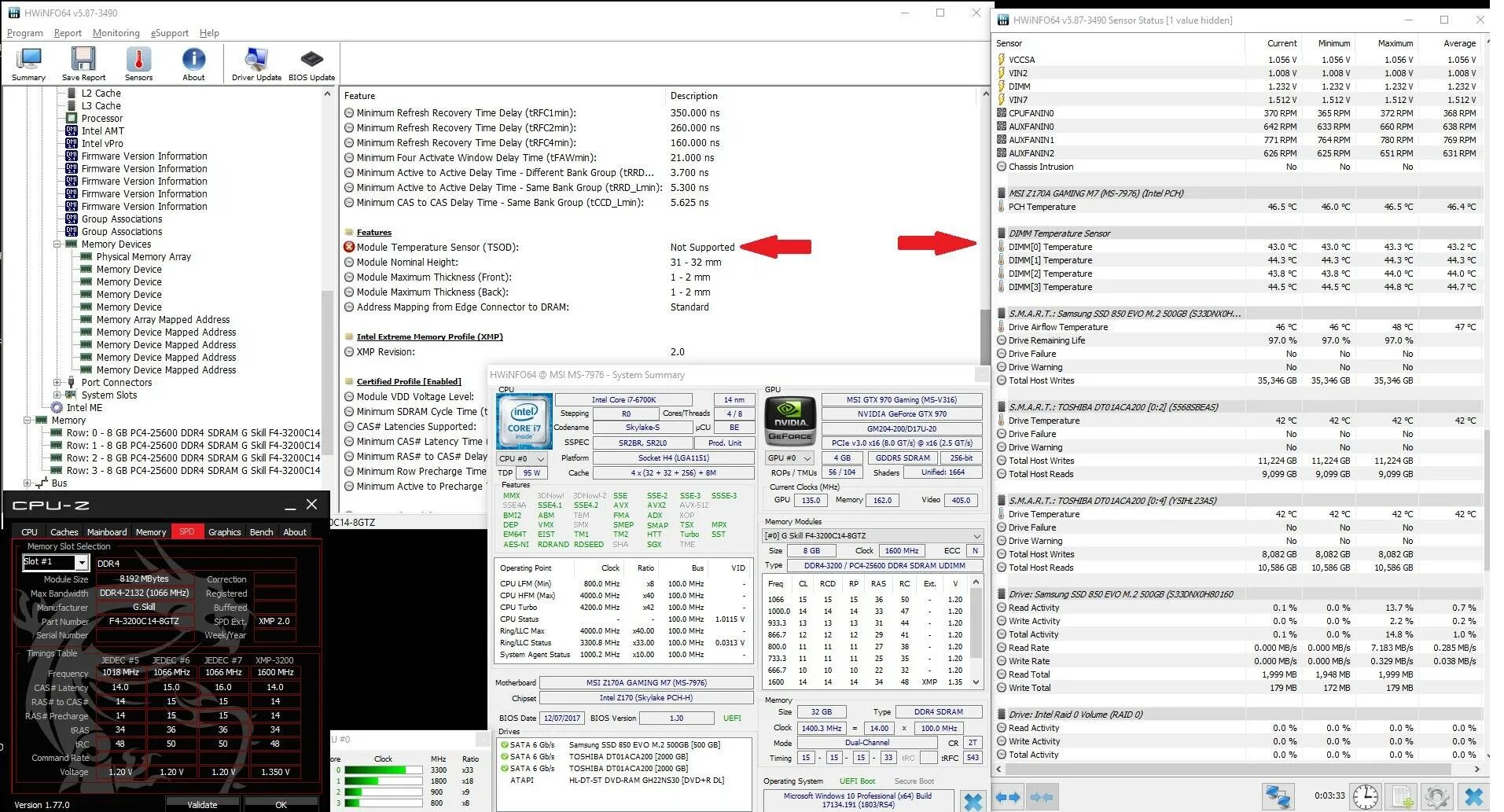Click the Processor chip icon in tree
The image size is (1504, 812).
pos(72,118)
